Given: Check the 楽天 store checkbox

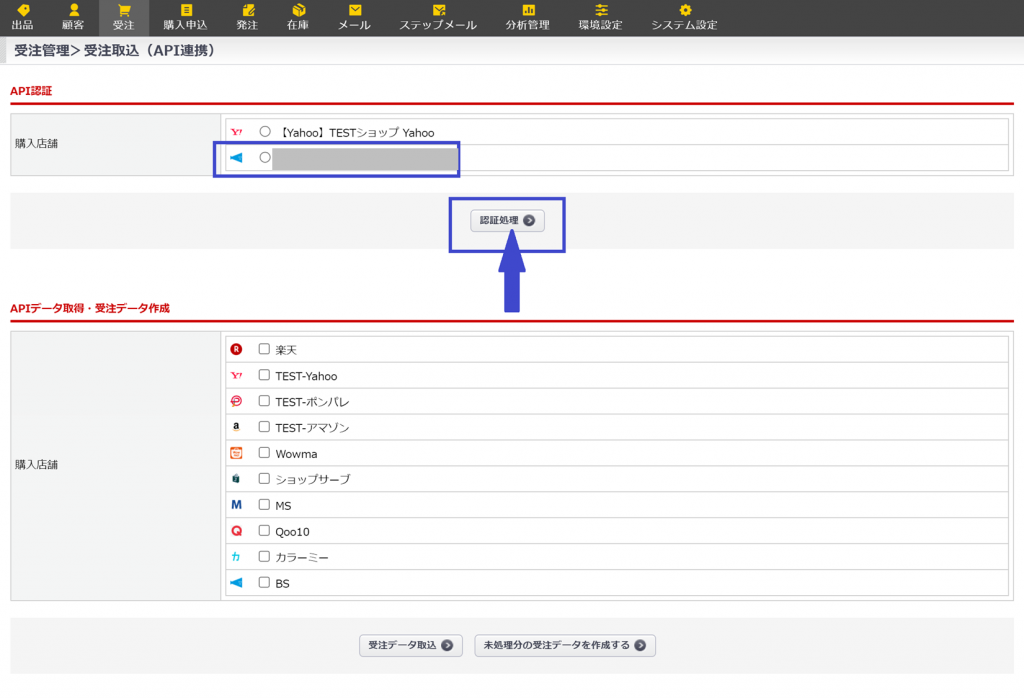Looking at the screenshot, I should (264, 349).
